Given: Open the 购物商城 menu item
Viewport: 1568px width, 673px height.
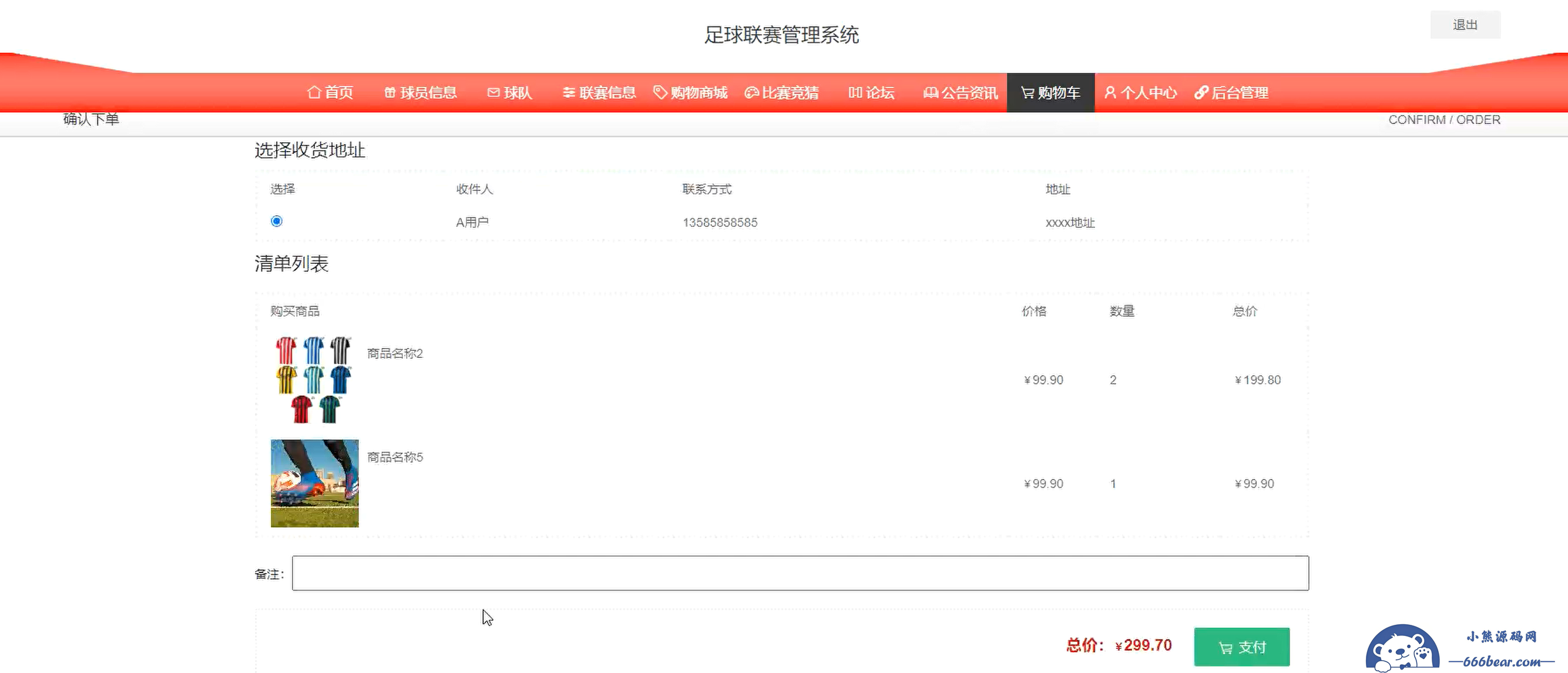Looking at the screenshot, I should click(691, 93).
